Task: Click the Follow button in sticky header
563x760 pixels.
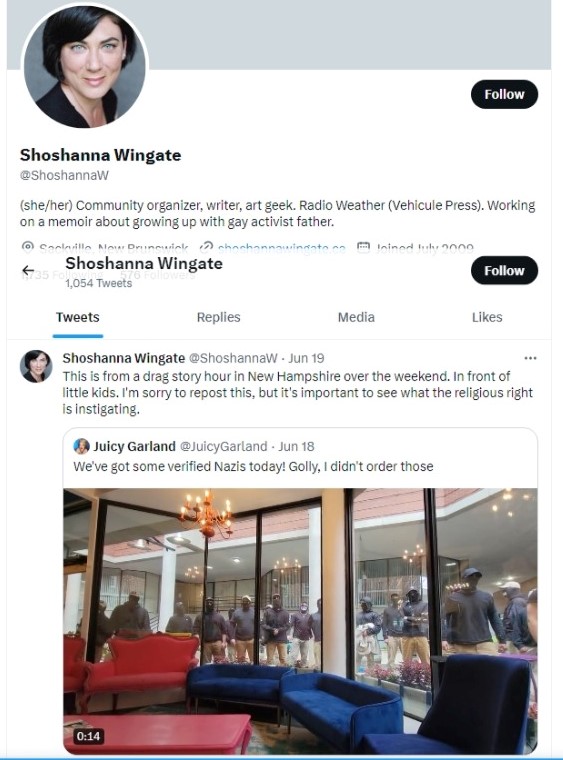Action: point(504,270)
